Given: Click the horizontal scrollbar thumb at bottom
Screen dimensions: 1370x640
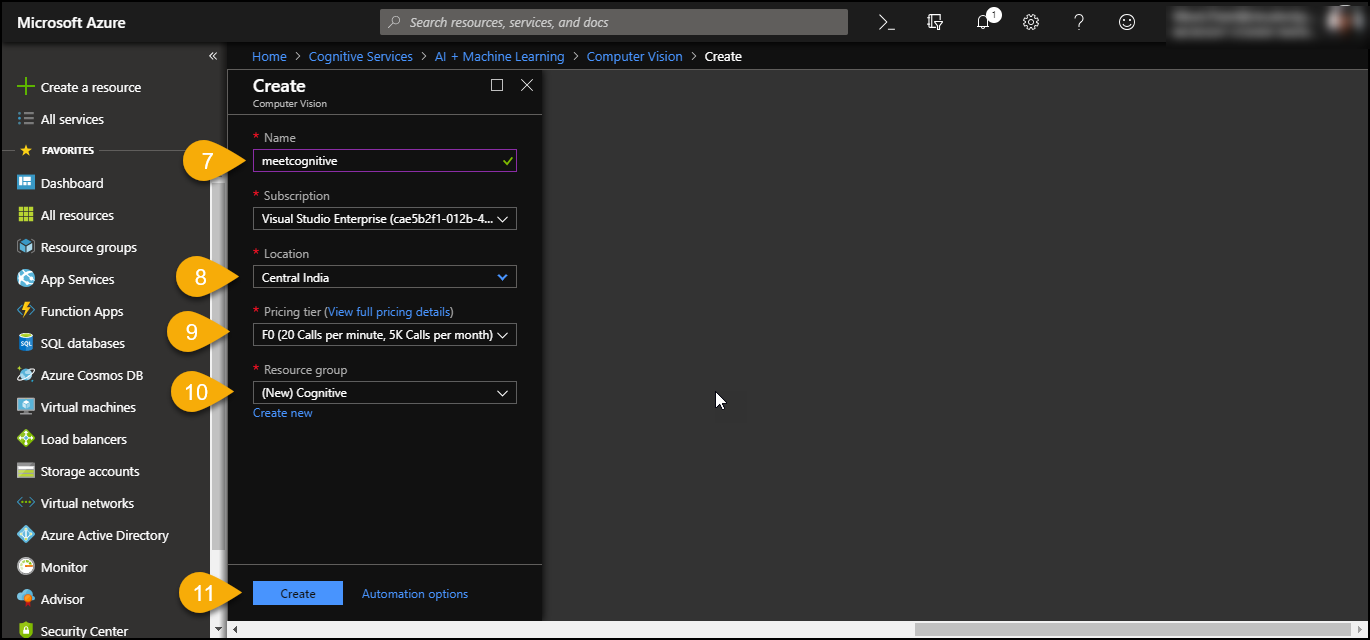Looking at the screenshot, I should [x=1132, y=629].
